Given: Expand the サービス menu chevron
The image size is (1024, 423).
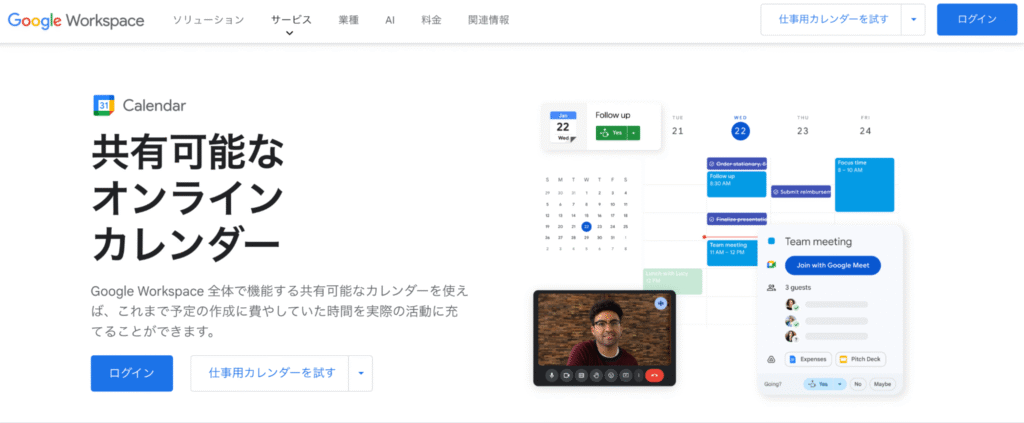Looking at the screenshot, I should (290, 33).
